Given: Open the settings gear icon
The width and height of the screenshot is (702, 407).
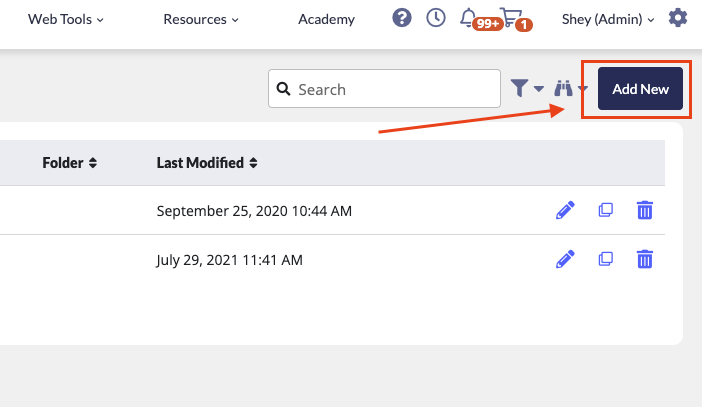Looking at the screenshot, I should 678,18.
